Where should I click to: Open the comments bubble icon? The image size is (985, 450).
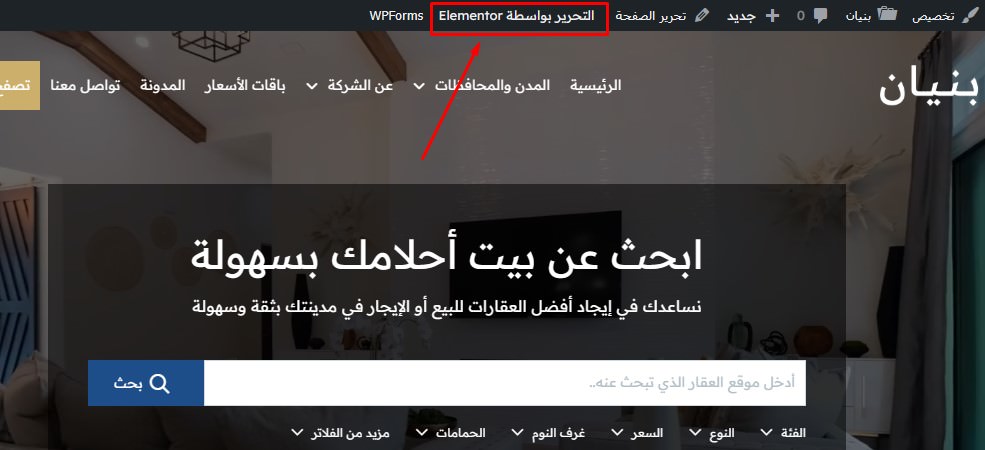click(x=820, y=16)
